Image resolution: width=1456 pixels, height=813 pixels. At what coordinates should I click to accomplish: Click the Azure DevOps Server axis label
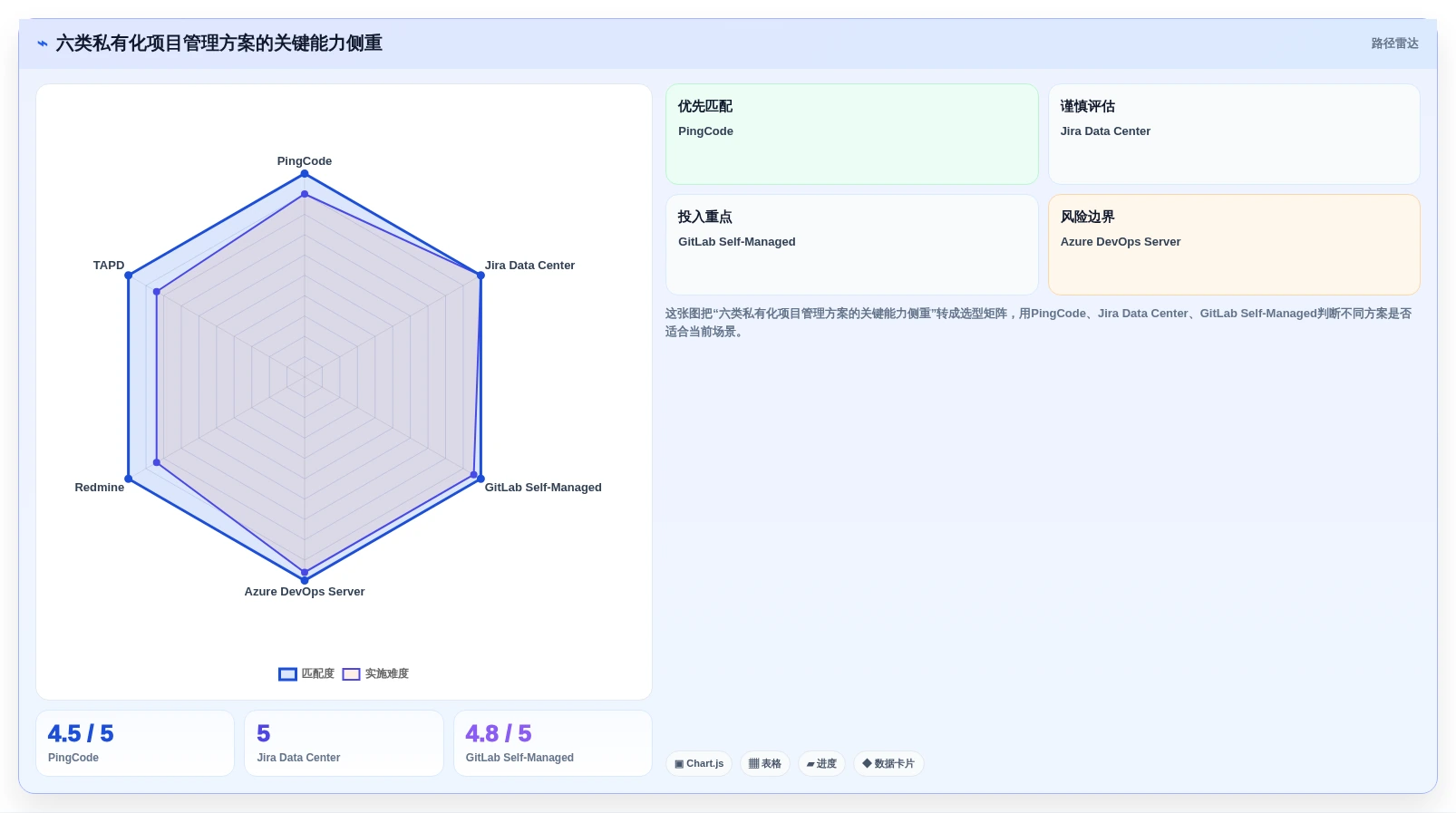point(305,592)
